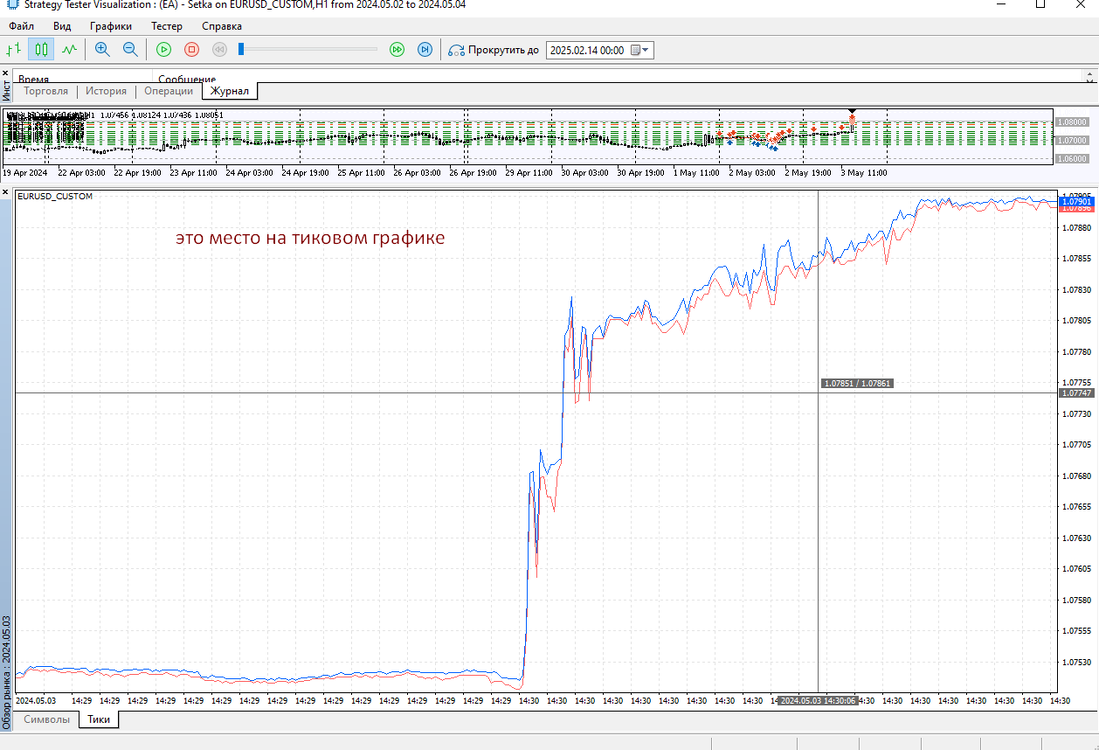Click the '26 Apr 03:00' overview axis label
Screen dimensions: 1099x750
417,172
